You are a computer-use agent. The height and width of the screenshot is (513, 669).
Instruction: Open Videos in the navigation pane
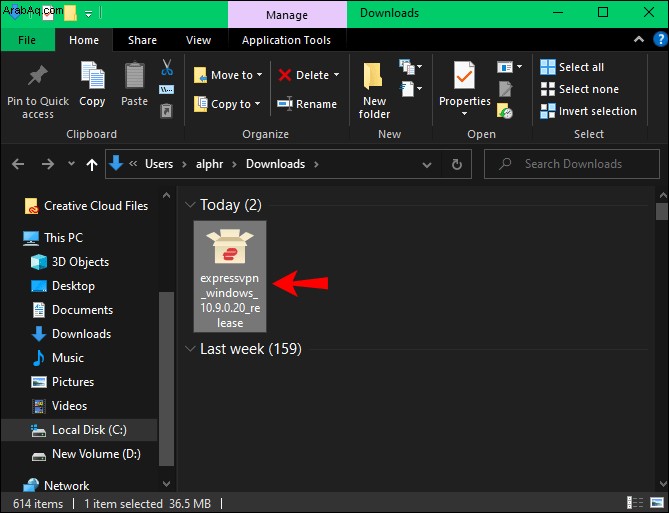coord(59,405)
